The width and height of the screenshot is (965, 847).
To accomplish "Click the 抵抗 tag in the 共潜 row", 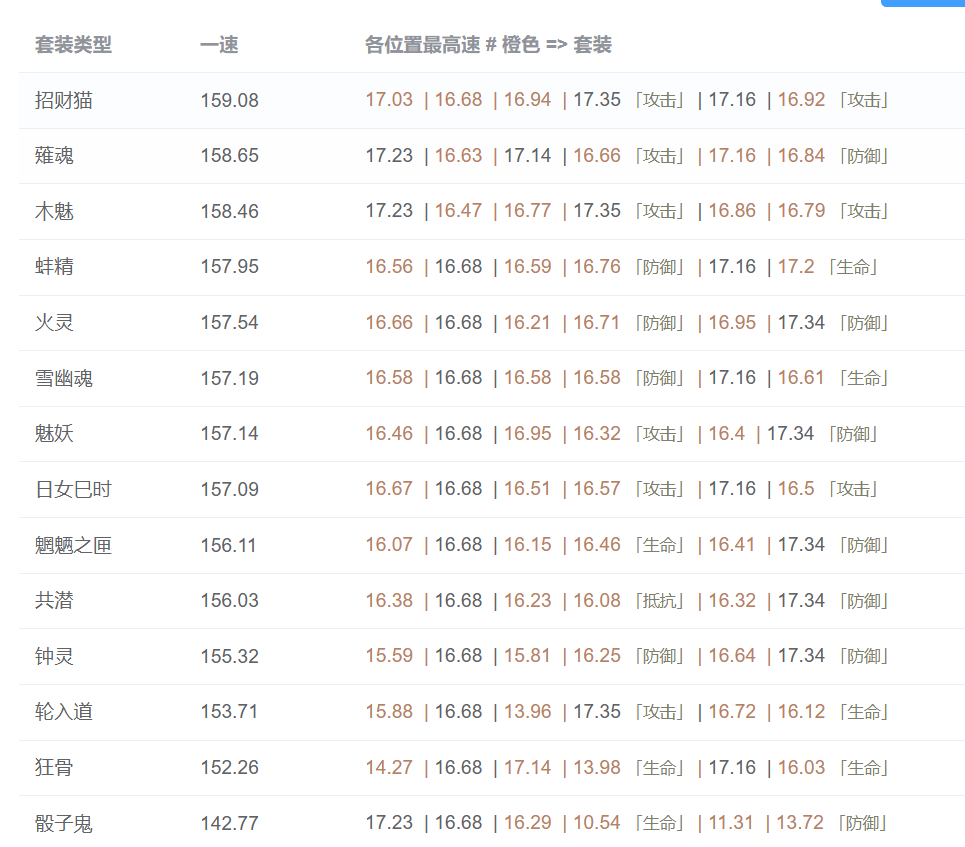I will point(660,601).
